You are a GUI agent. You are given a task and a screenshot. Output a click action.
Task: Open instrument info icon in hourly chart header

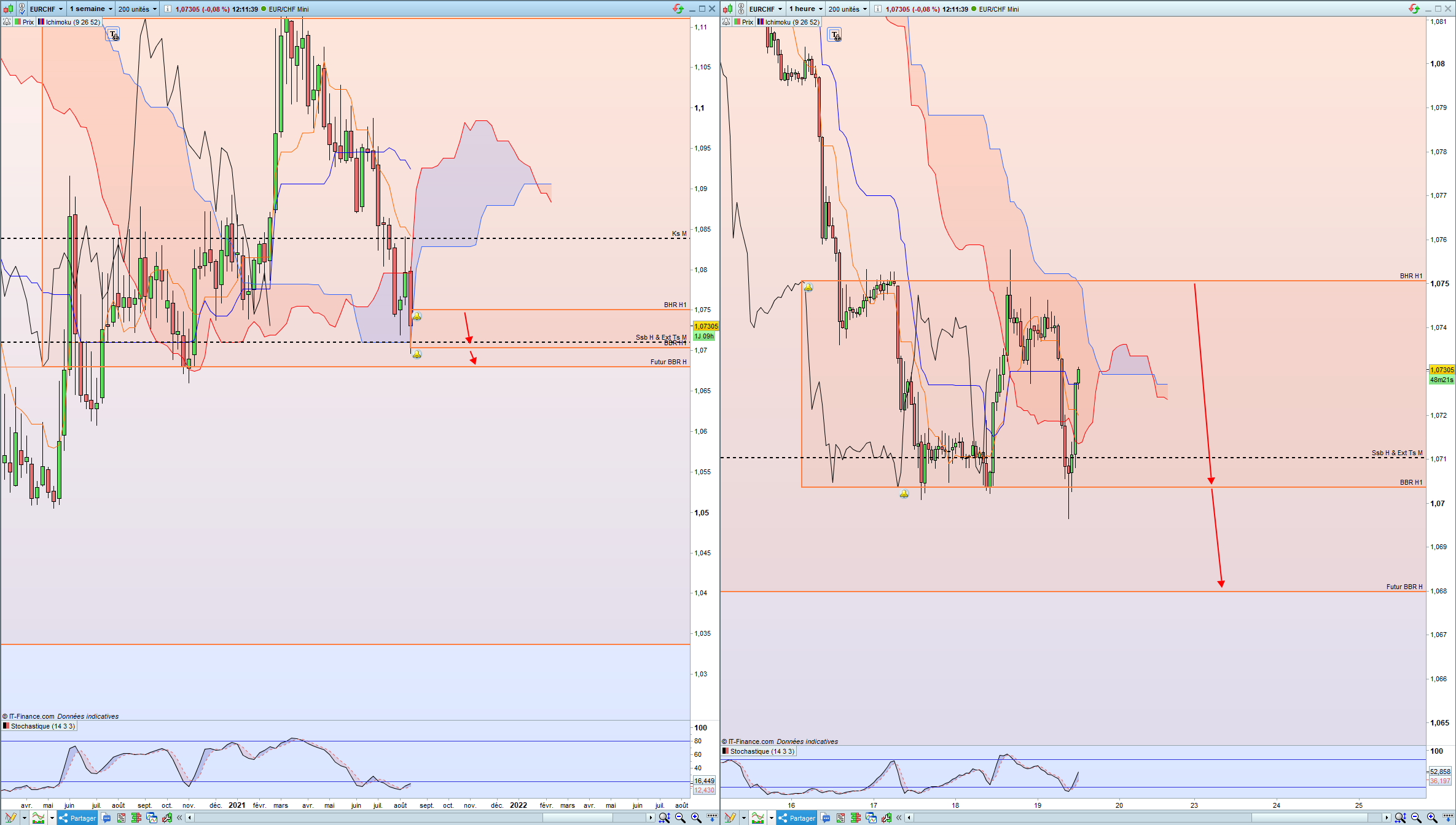[x=878, y=9]
